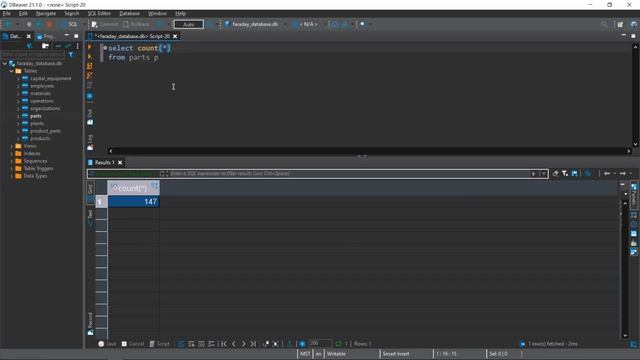Select the employees table
The height and width of the screenshot is (360, 640).
click(42, 86)
